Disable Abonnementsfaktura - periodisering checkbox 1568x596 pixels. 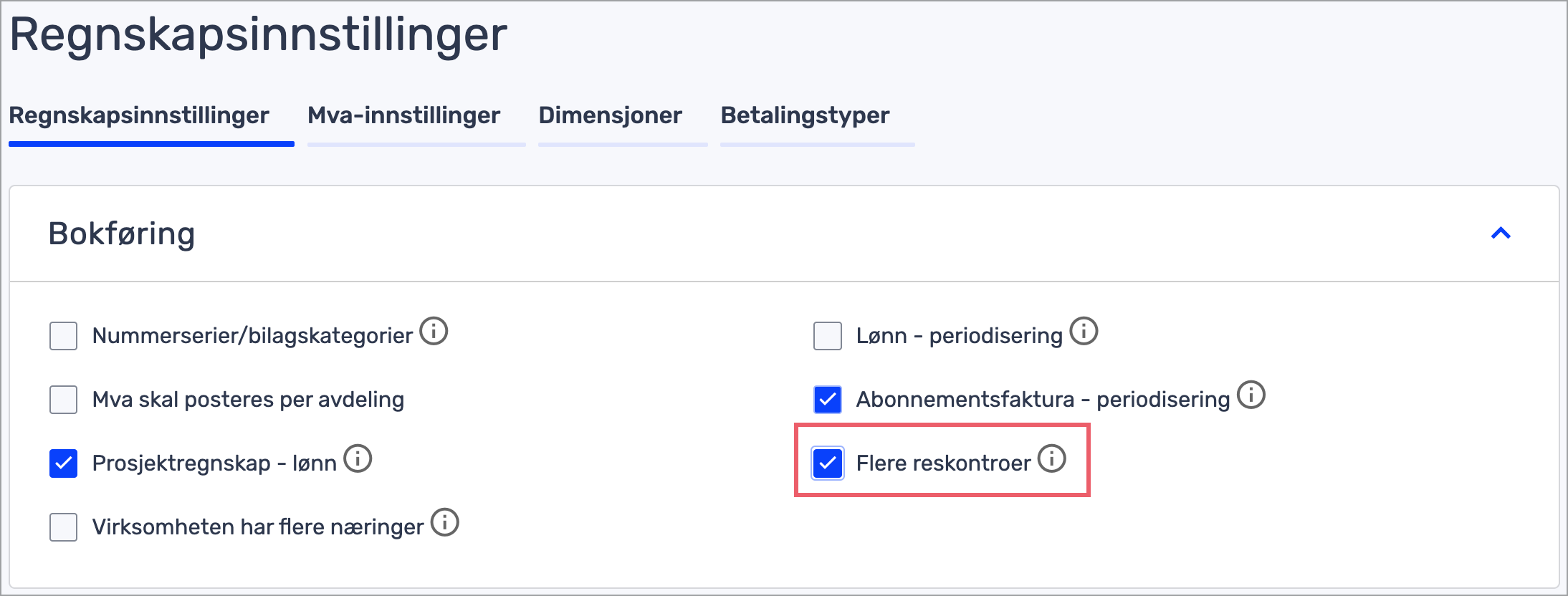tap(828, 400)
